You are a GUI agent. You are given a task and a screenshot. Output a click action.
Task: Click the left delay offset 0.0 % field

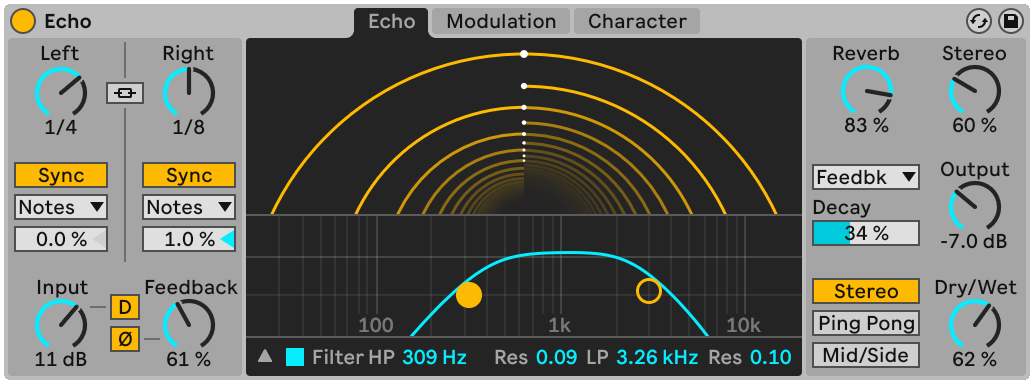tap(61, 240)
